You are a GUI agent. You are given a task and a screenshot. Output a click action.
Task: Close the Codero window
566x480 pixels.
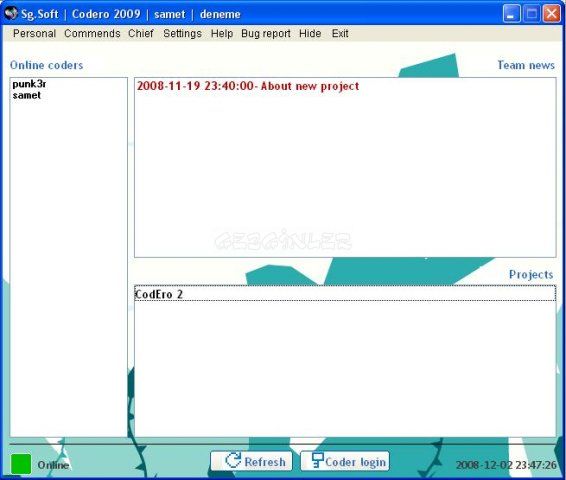point(552,14)
